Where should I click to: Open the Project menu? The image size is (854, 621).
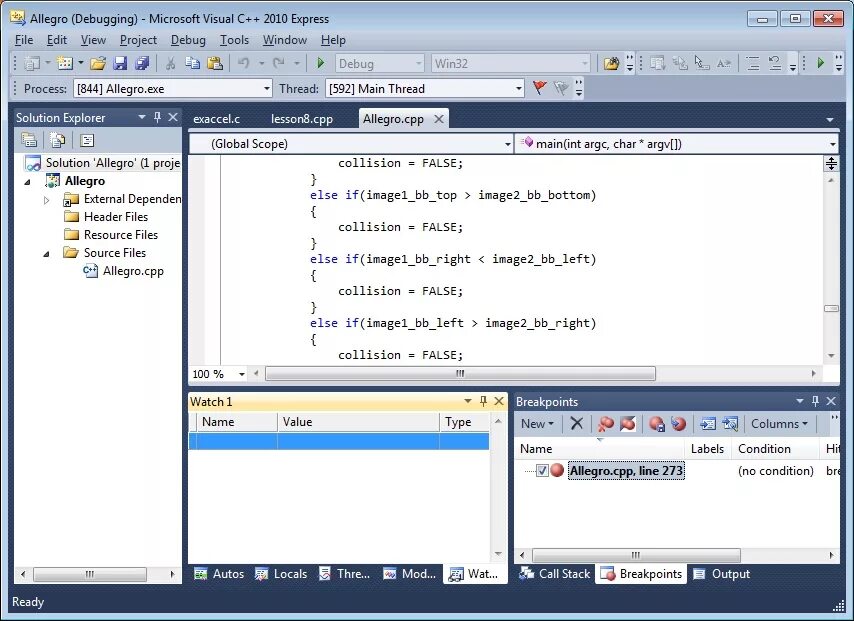point(138,40)
